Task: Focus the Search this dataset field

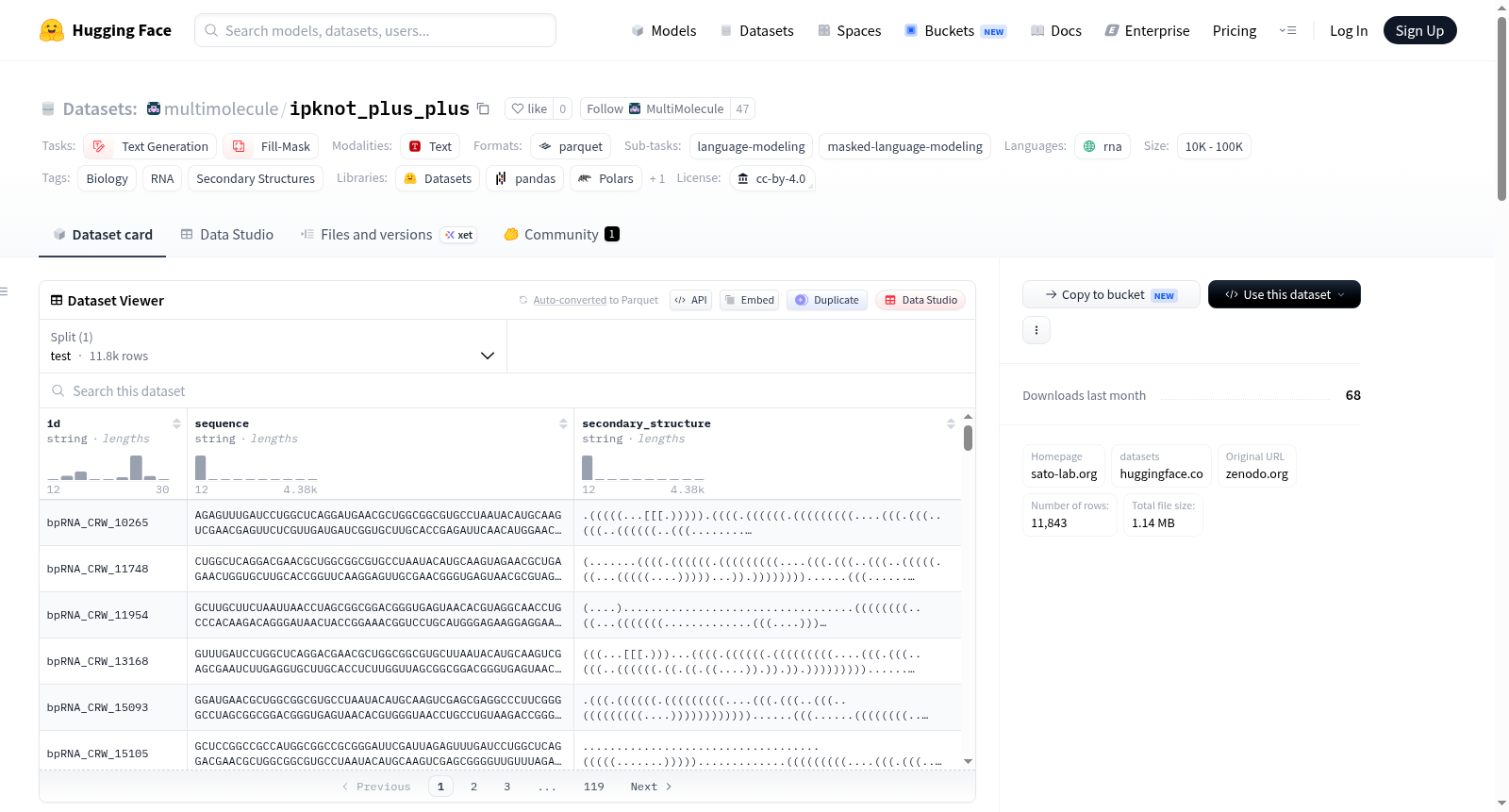Action: click(507, 390)
